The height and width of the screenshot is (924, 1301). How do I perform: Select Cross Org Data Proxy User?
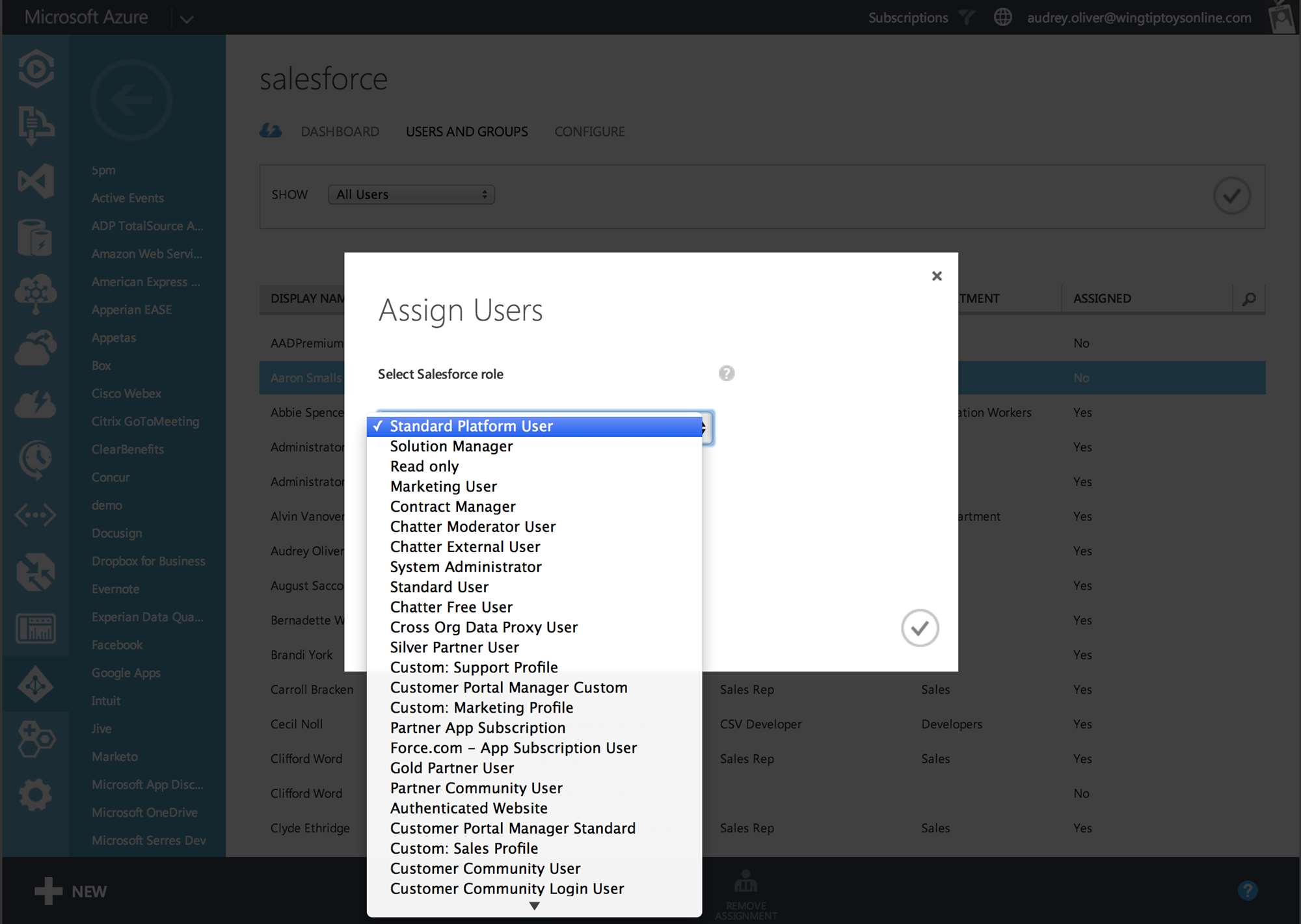[534, 627]
